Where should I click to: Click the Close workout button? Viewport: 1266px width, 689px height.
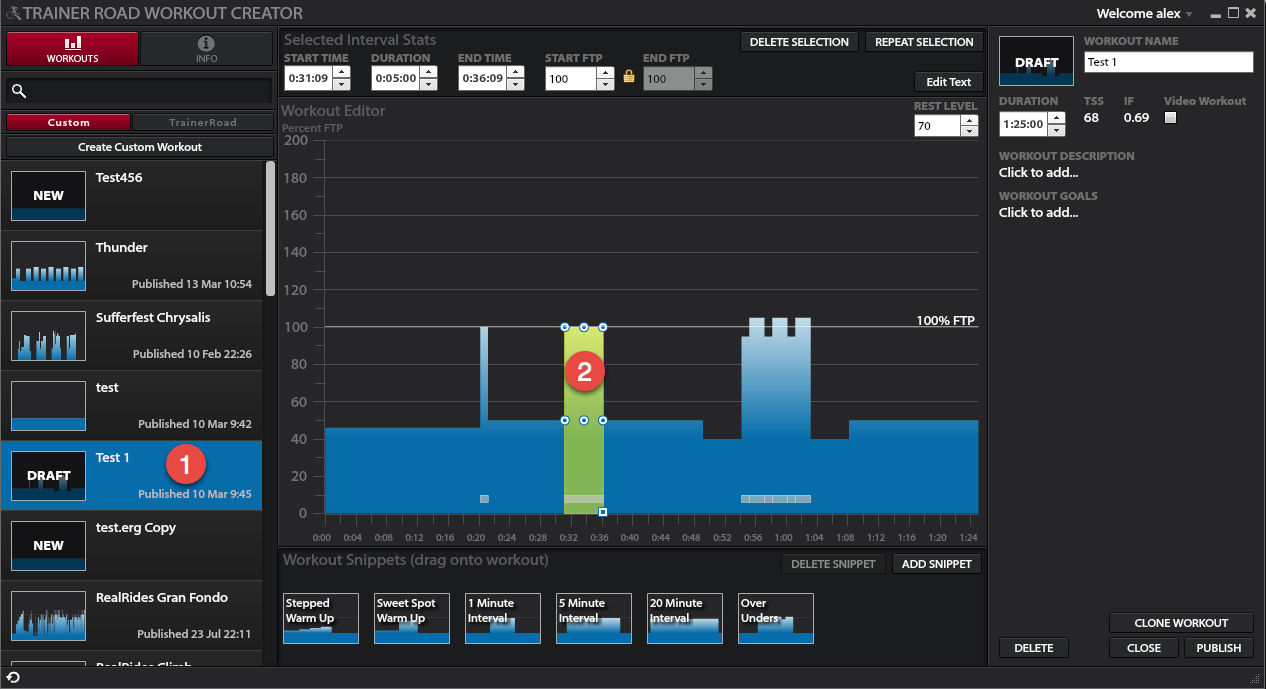click(1144, 648)
